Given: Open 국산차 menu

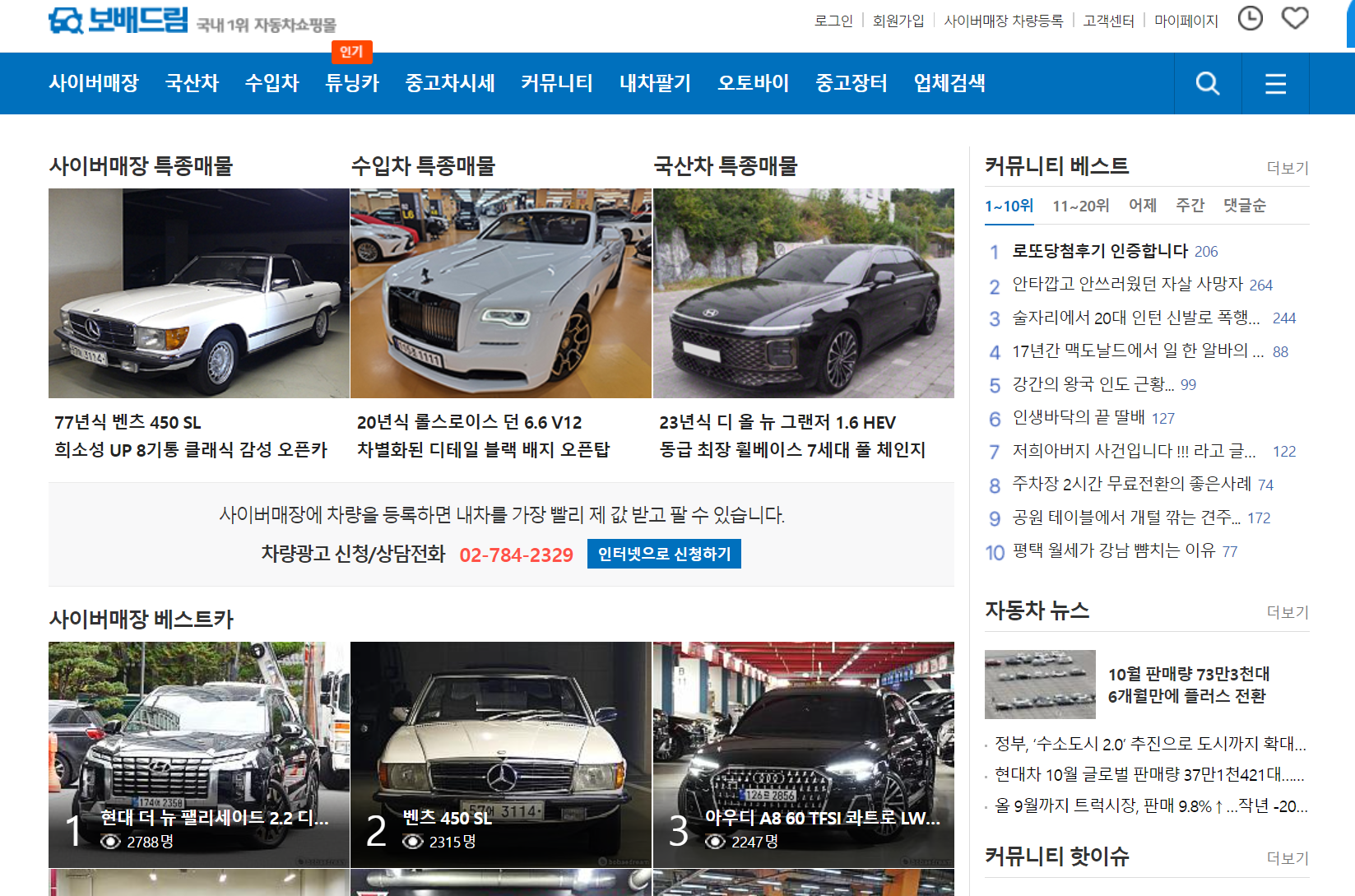Looking at the screenshot, I should pyautogui.click(x=192, y=83).
